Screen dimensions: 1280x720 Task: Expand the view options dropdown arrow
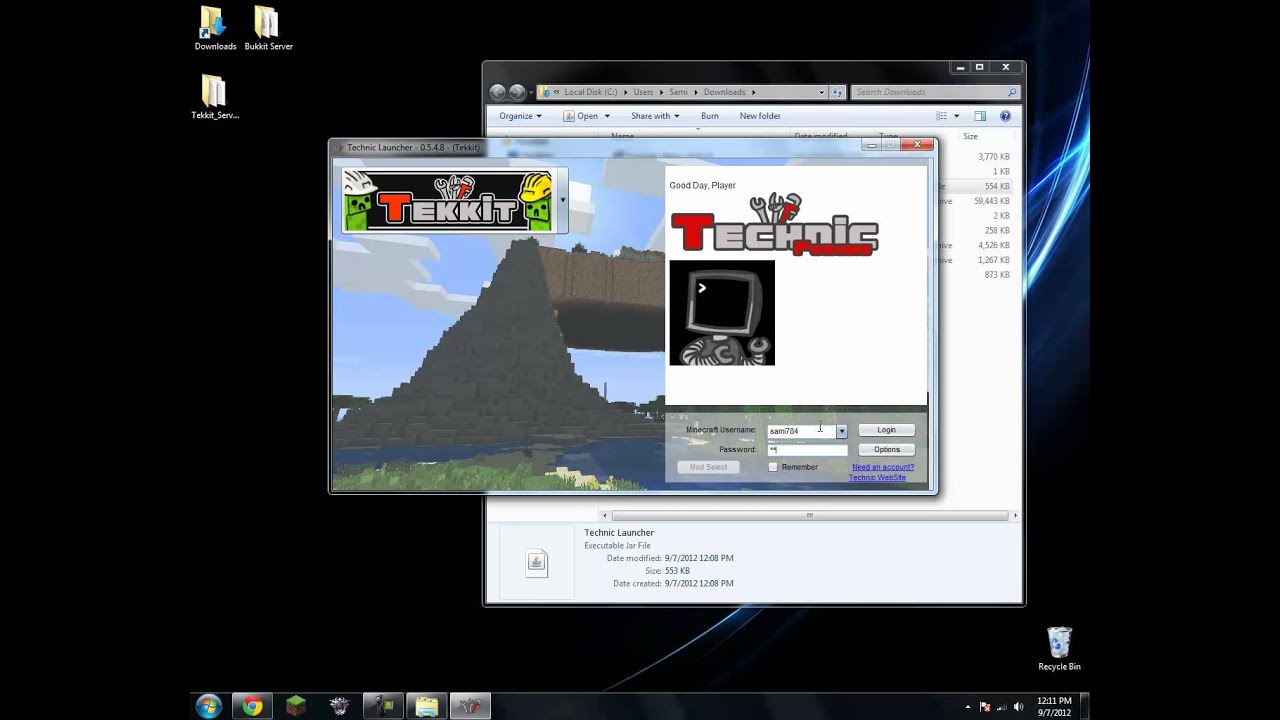pos(956,116)
